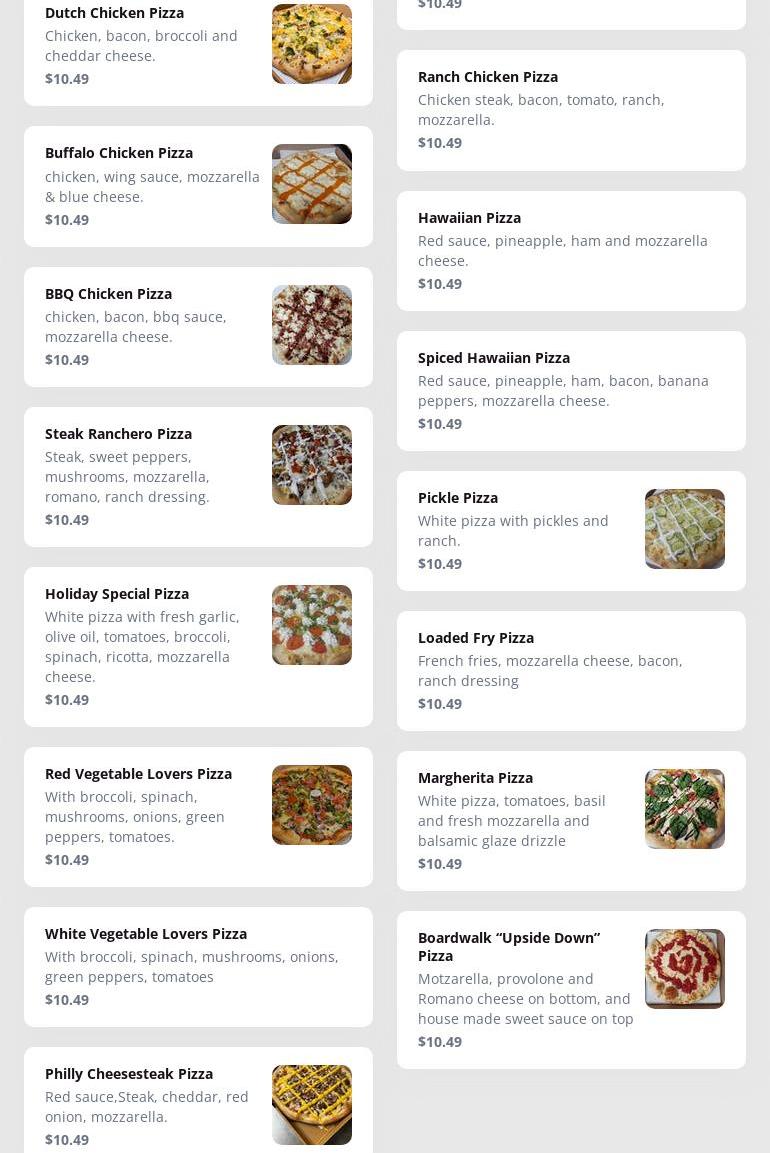This screenshot has height=1153, width=770.
Task: Select the Hawaiian Pizza title
Action: 469,218
